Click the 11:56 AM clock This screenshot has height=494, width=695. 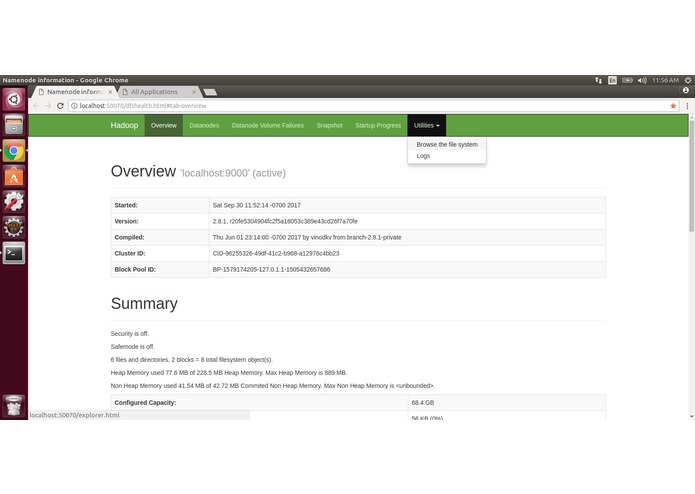coord(665,80)
